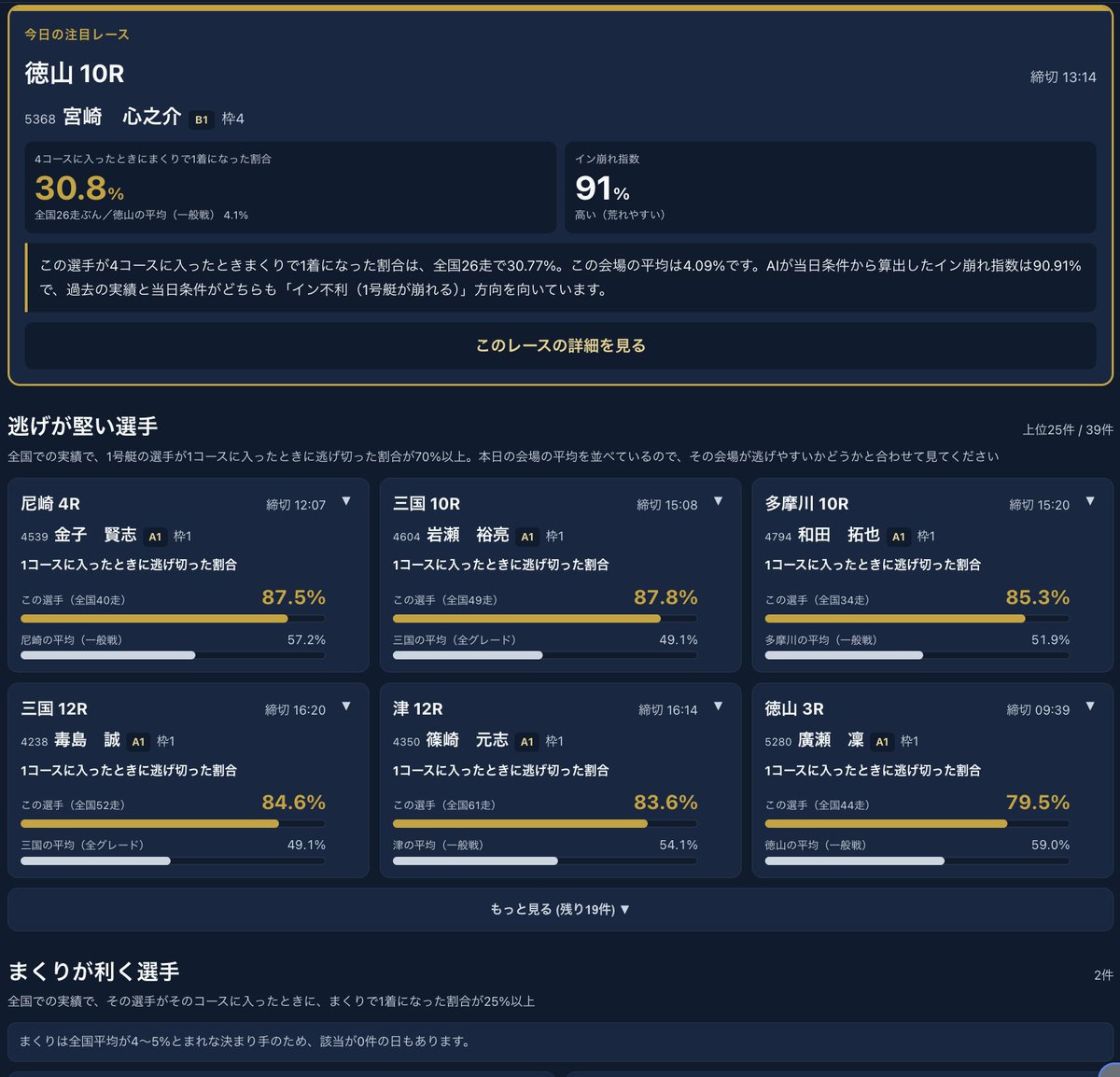Click racer name 金子 賢志
The image size is (1120, 1077).
[x=95, y=535]
